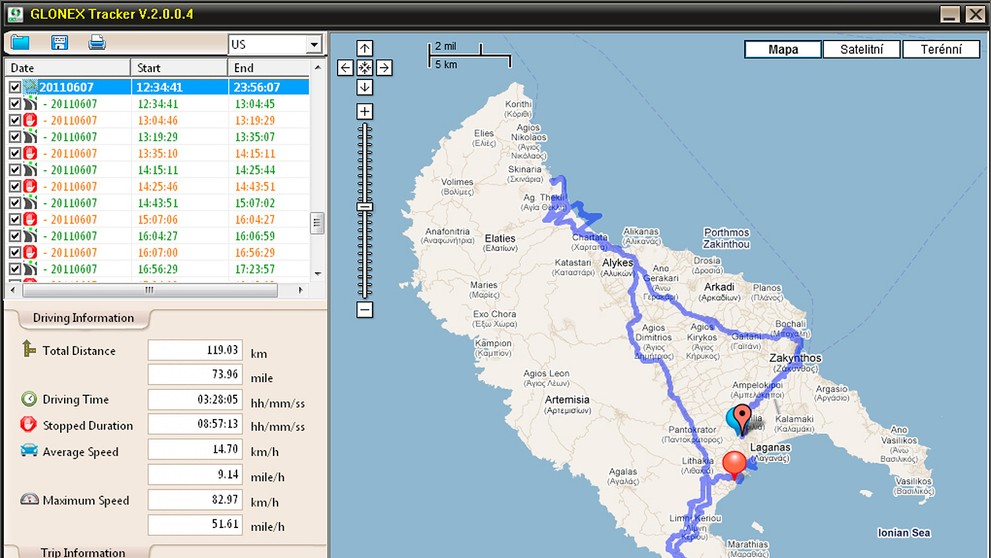Toggle checkbox for stop starting 13:04:46

pyautogui.click(x=15, y=120)
